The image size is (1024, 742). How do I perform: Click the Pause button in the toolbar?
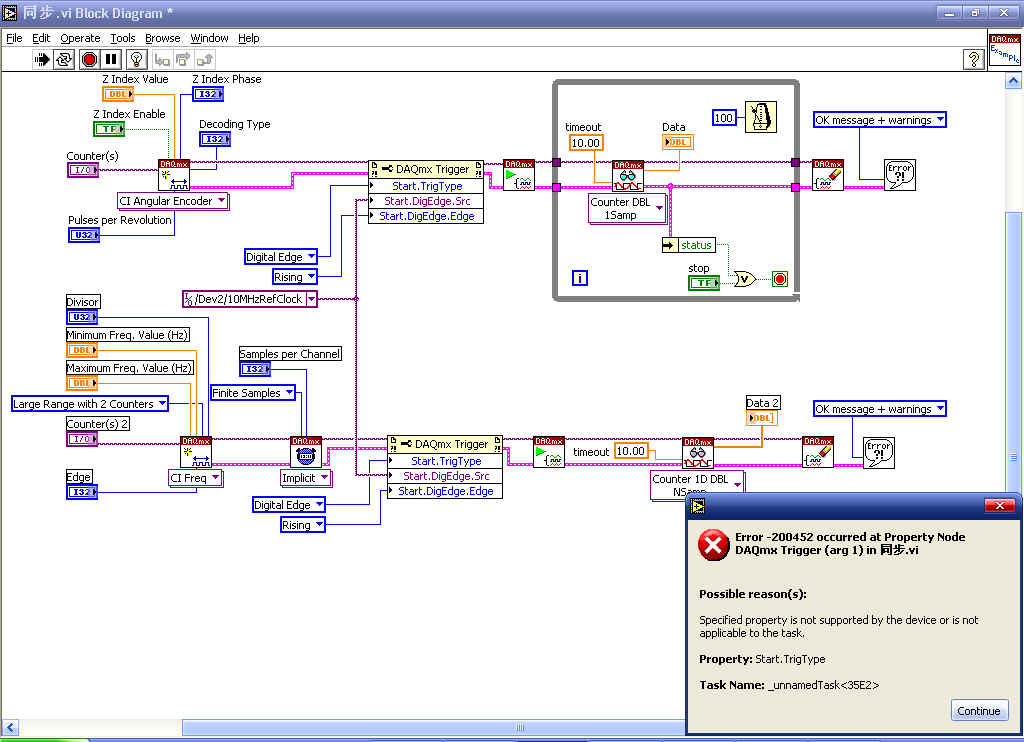pyautogui.click(x=111, y=60)
